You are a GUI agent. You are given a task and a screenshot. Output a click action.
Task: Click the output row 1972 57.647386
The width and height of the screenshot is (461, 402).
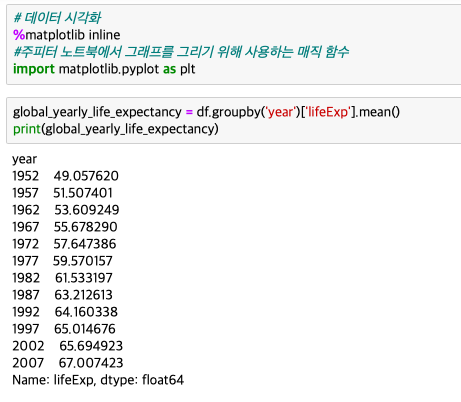[x=64, y=244]
